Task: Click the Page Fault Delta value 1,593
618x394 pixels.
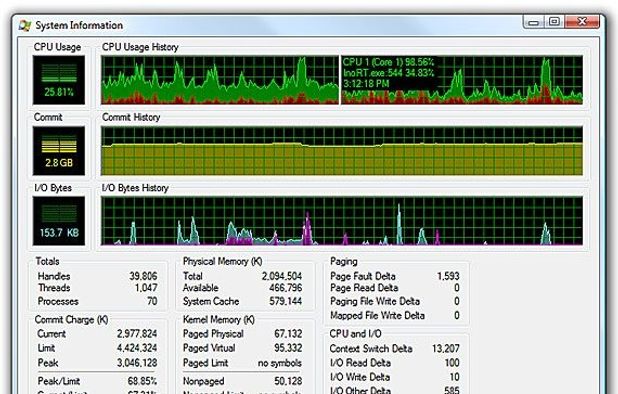Action: point(448,276)
